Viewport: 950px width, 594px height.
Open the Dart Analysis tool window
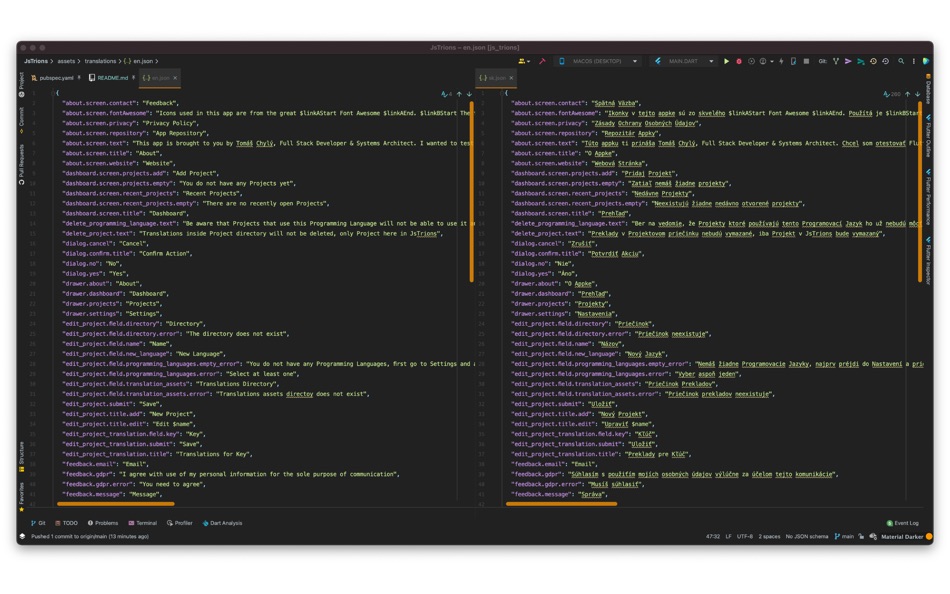coord(222,523)
